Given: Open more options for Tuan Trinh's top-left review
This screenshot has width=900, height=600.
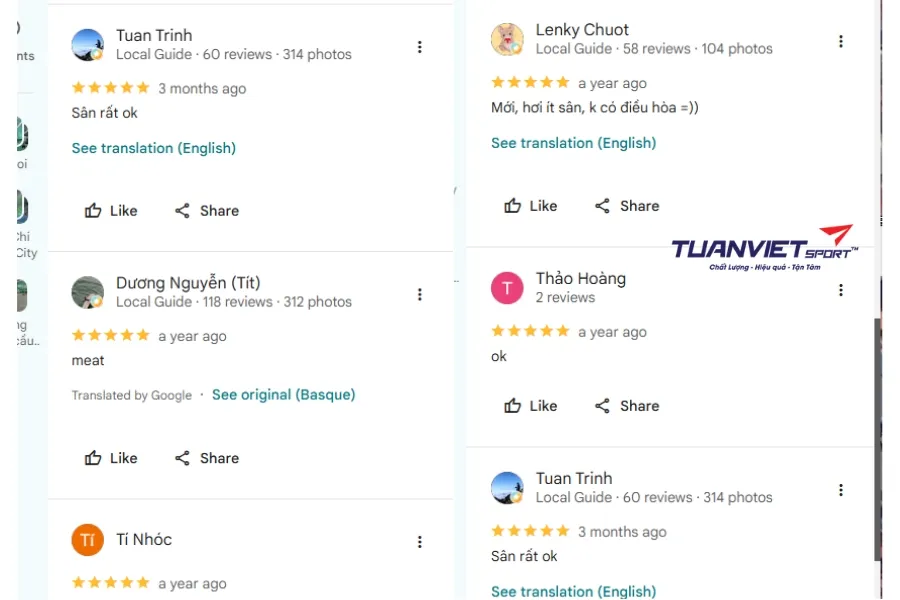Looking at the screenshot, I should (420, 47).
